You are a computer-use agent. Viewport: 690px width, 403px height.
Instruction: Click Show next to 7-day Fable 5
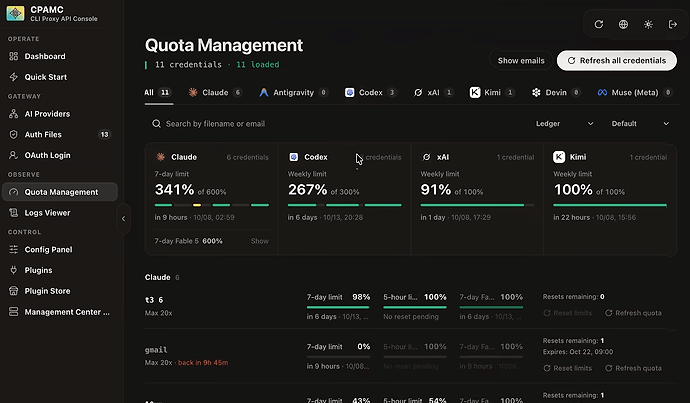(x=260, y=241)
